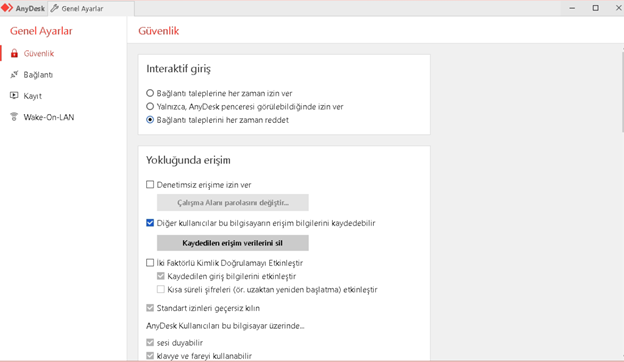
Task: Click the Bağlantı connection icon
Action: click(x=14, y=74)
